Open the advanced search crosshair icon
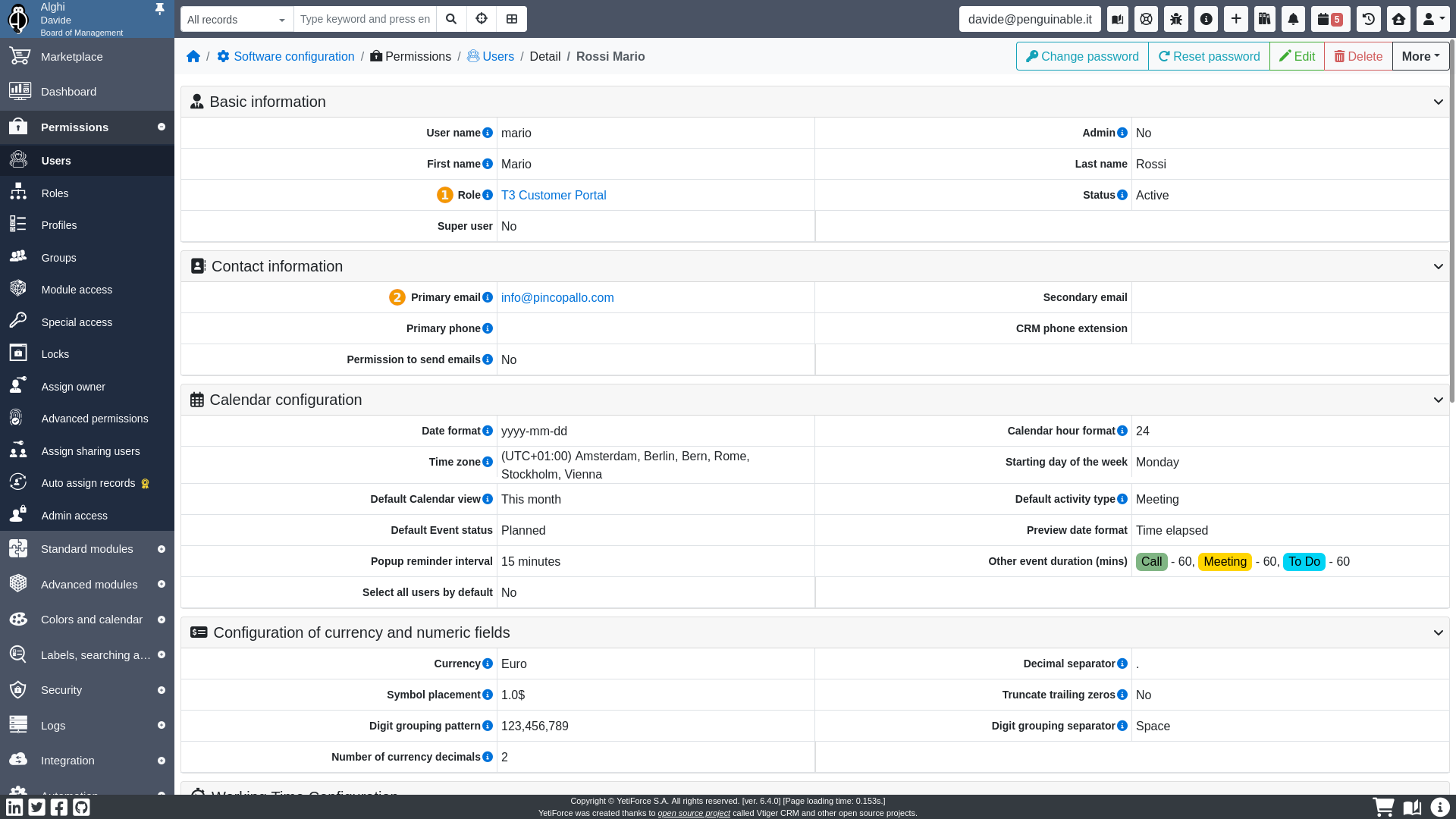This screenshot has width=1456, height=819. click(482, 19)
